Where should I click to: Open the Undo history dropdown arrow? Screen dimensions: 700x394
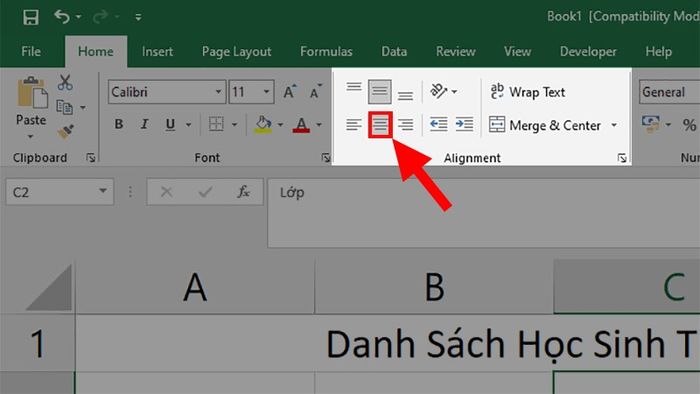tap(79, 17)
